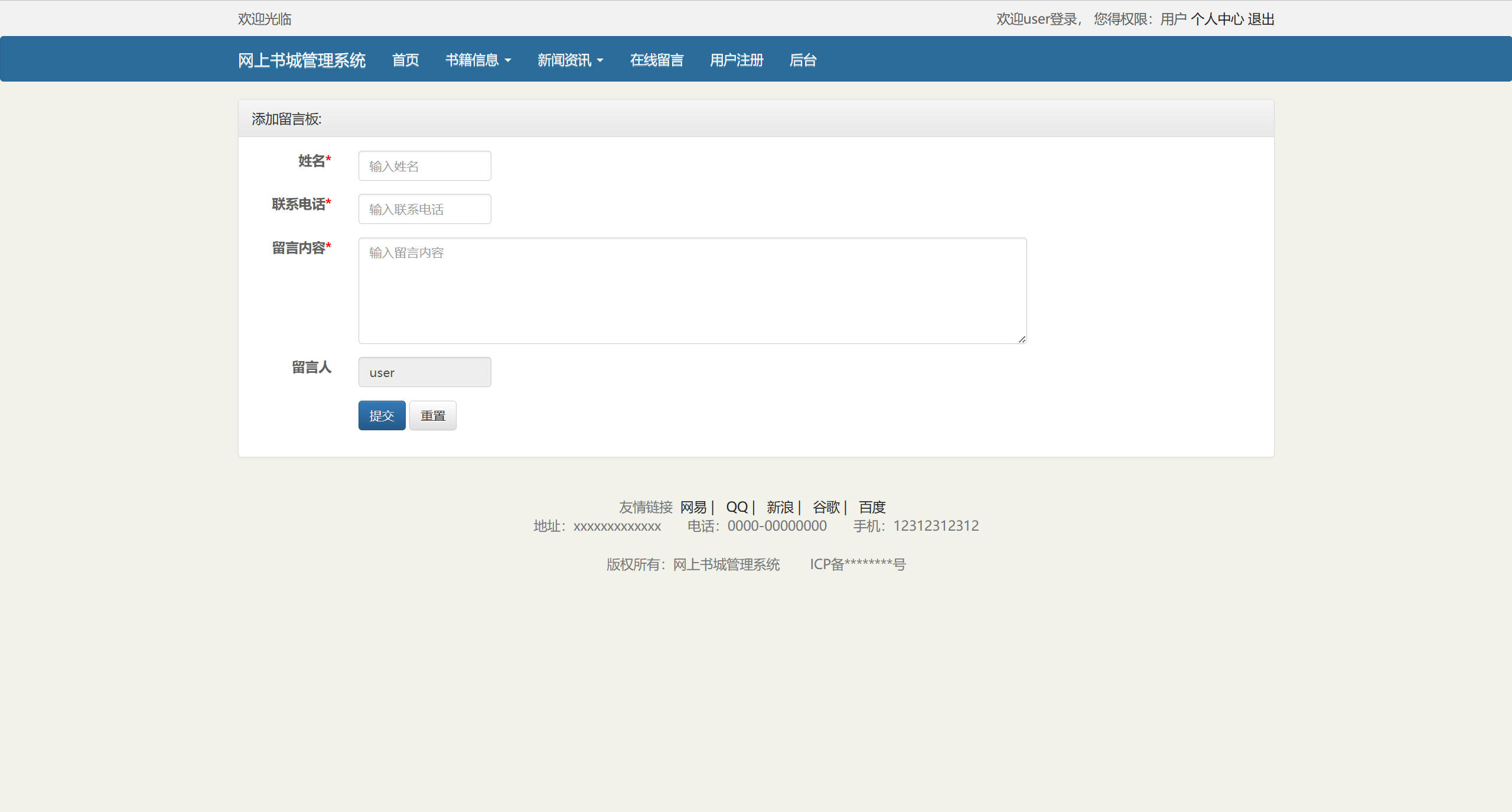Select the 在线留言 navigation item

click(656, 60)
